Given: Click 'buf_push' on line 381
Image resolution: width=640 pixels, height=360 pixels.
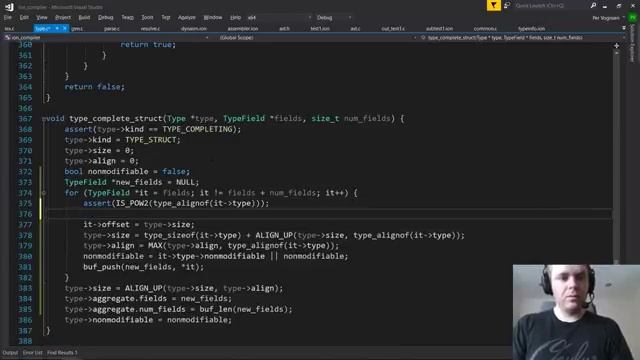Looking at the screenshot, I should click(102, 267).
